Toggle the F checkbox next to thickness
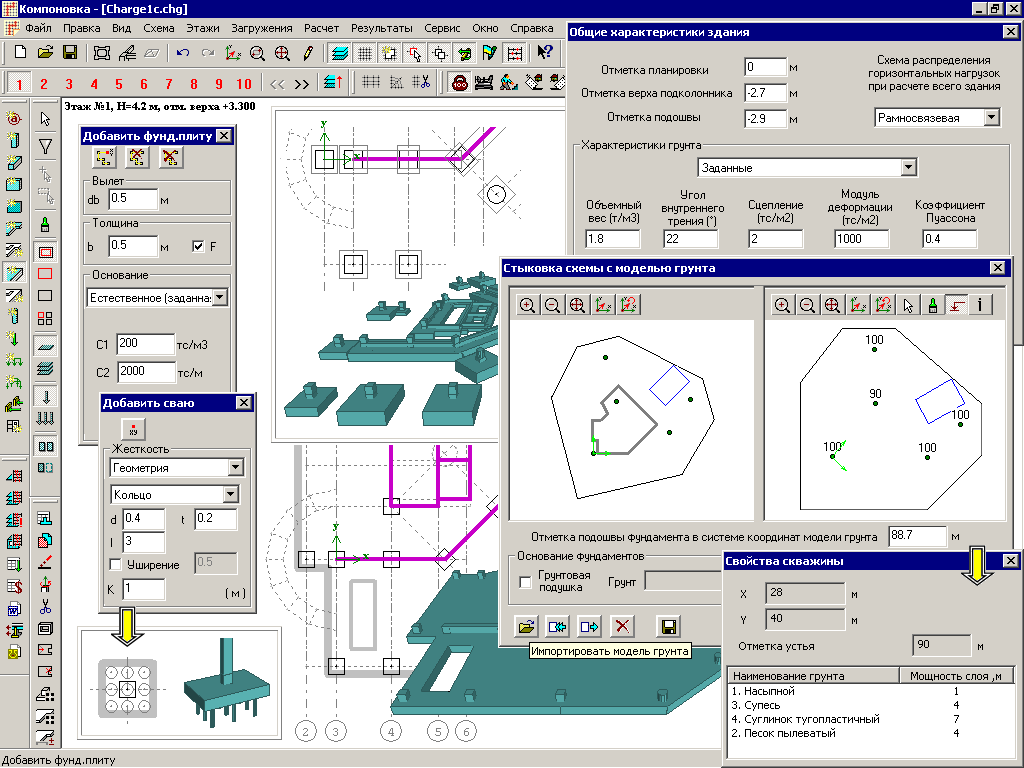Viewport: 1024px width, 768px height. pos(198,246)
